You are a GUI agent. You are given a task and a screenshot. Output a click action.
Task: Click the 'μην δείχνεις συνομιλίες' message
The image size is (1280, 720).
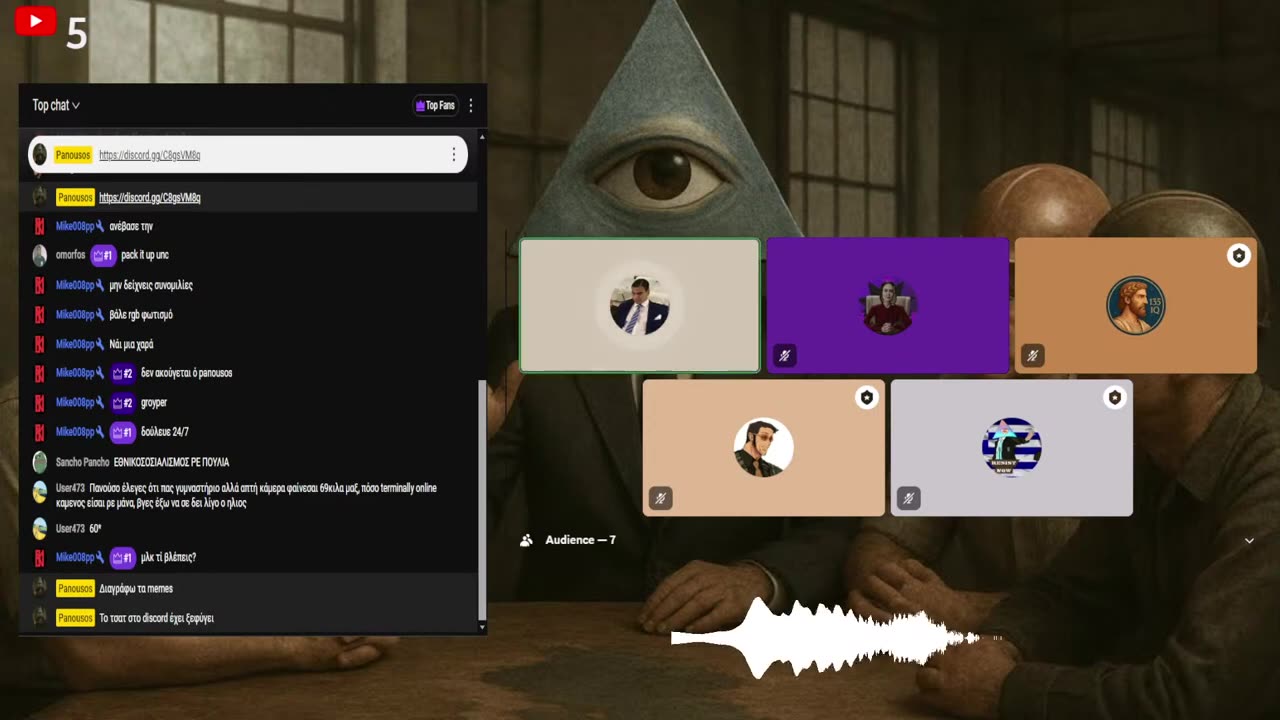click(151, 285)
